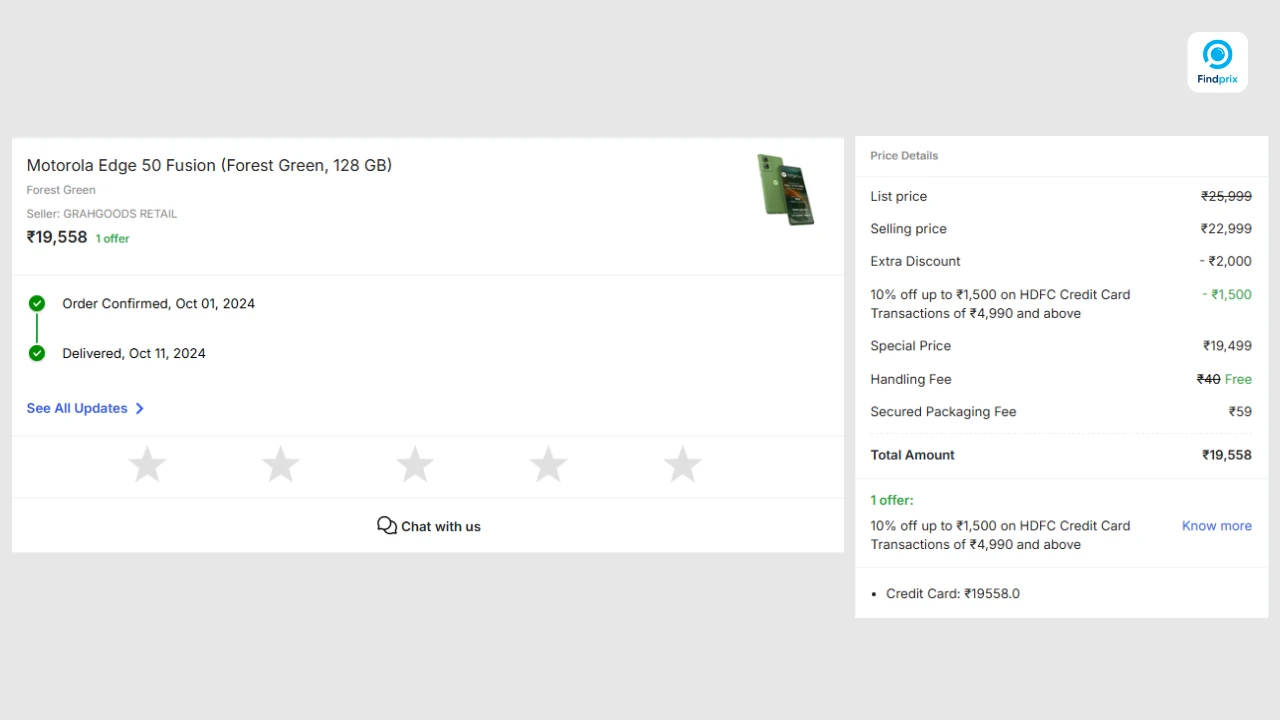Click Credit Card: ₹19558.0 payment line
The width and height of the screenshot is (1280, 720).
click(953, 594)
